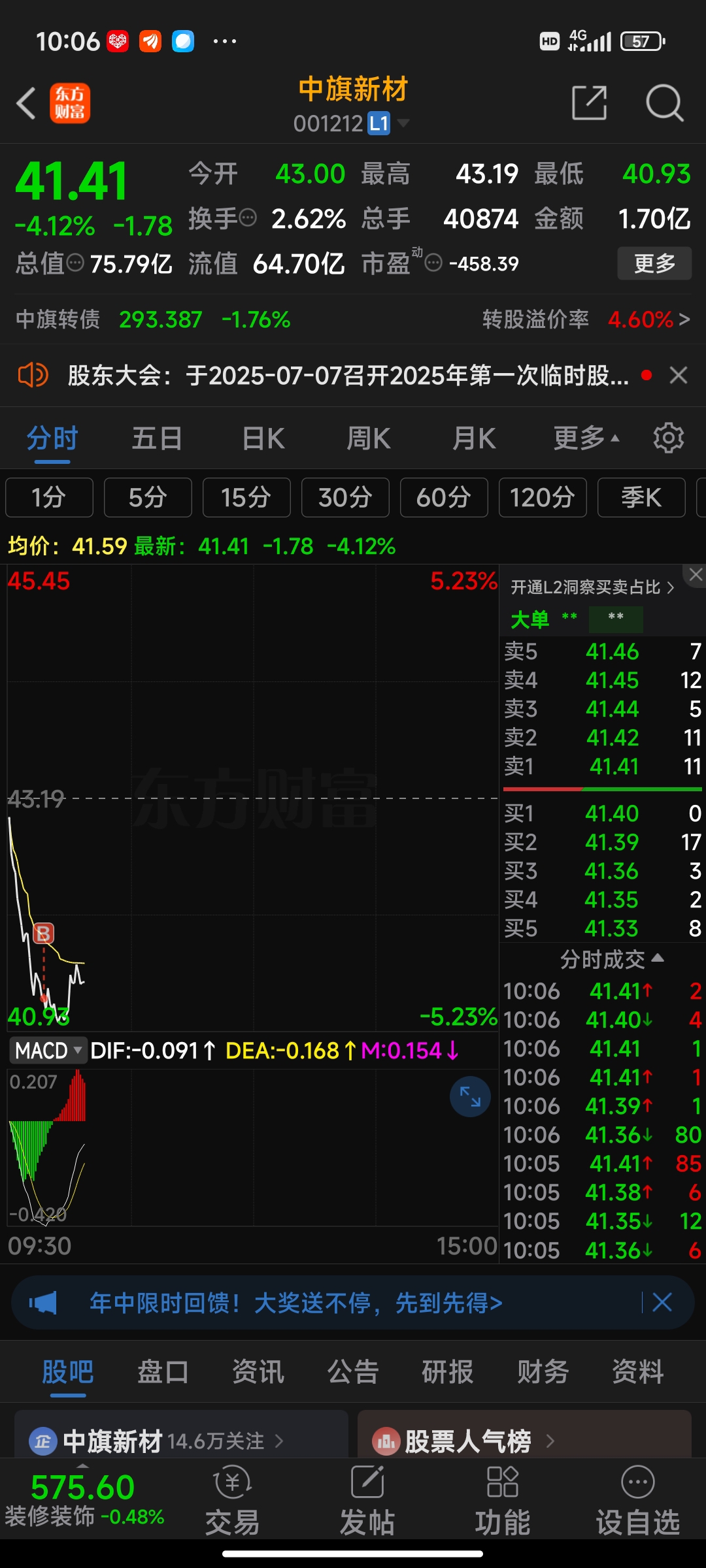This screenshot has width=706, height=1568.
Task: Tap 卖5 41.46 ask row
Action: [x=603, y=651]
